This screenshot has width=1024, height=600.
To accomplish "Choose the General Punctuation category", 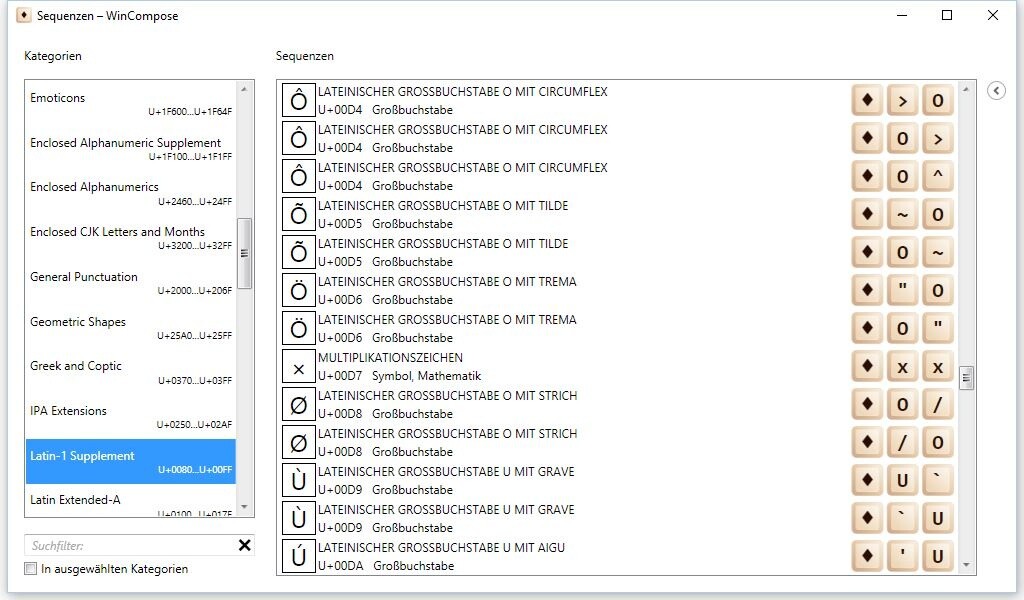I will pyautogui.click(x=131, y=283).
